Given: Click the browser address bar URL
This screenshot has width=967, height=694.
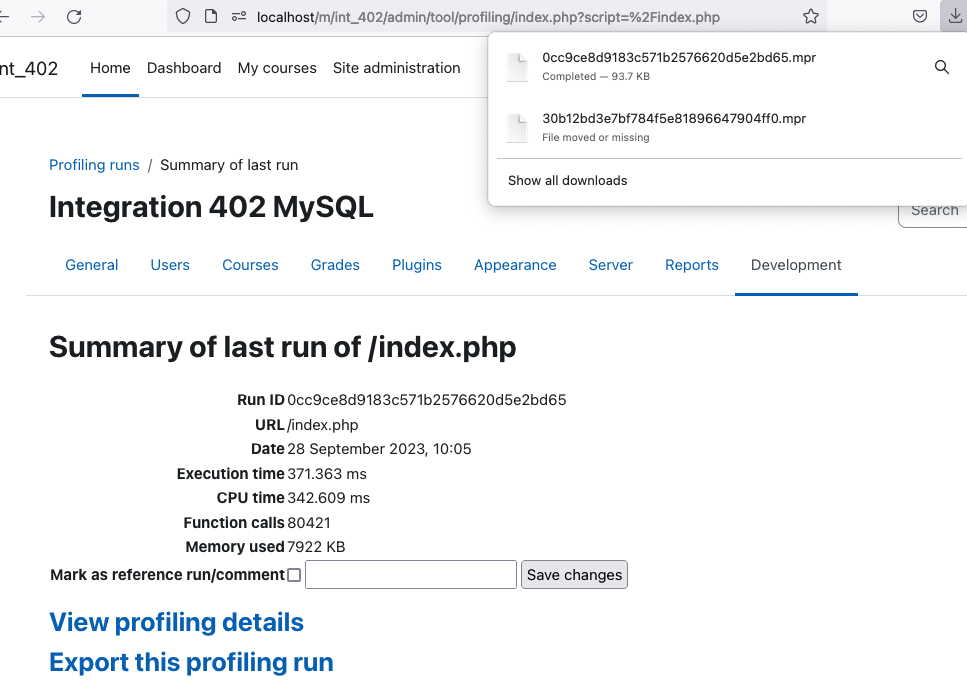Looking at the screenshot, I should pyautogui.click(x=488, y=17).
